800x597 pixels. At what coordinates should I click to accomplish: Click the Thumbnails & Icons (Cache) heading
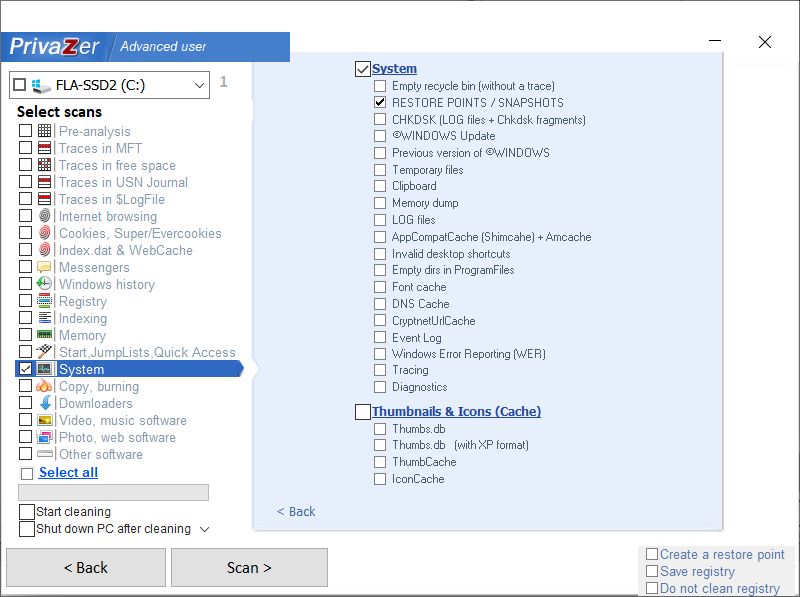[x=456, y=411]
